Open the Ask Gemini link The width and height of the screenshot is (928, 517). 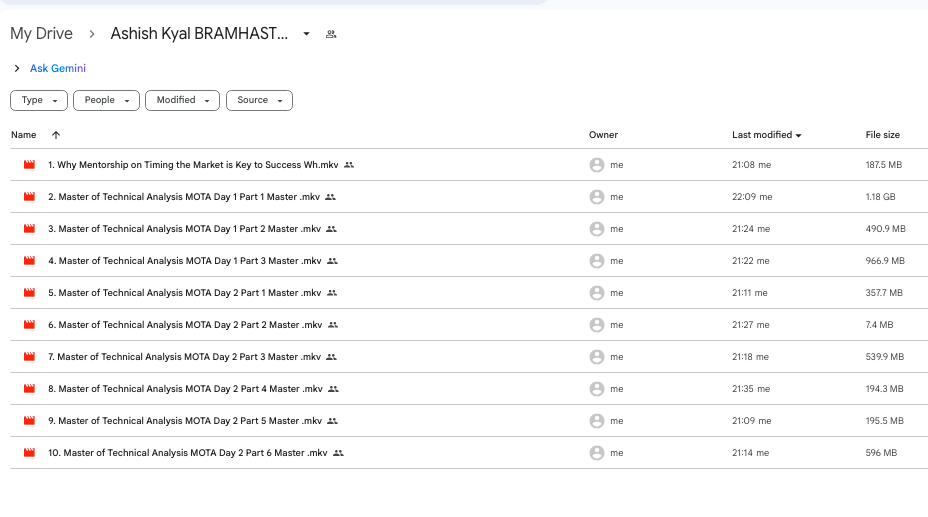pos(58,69)
